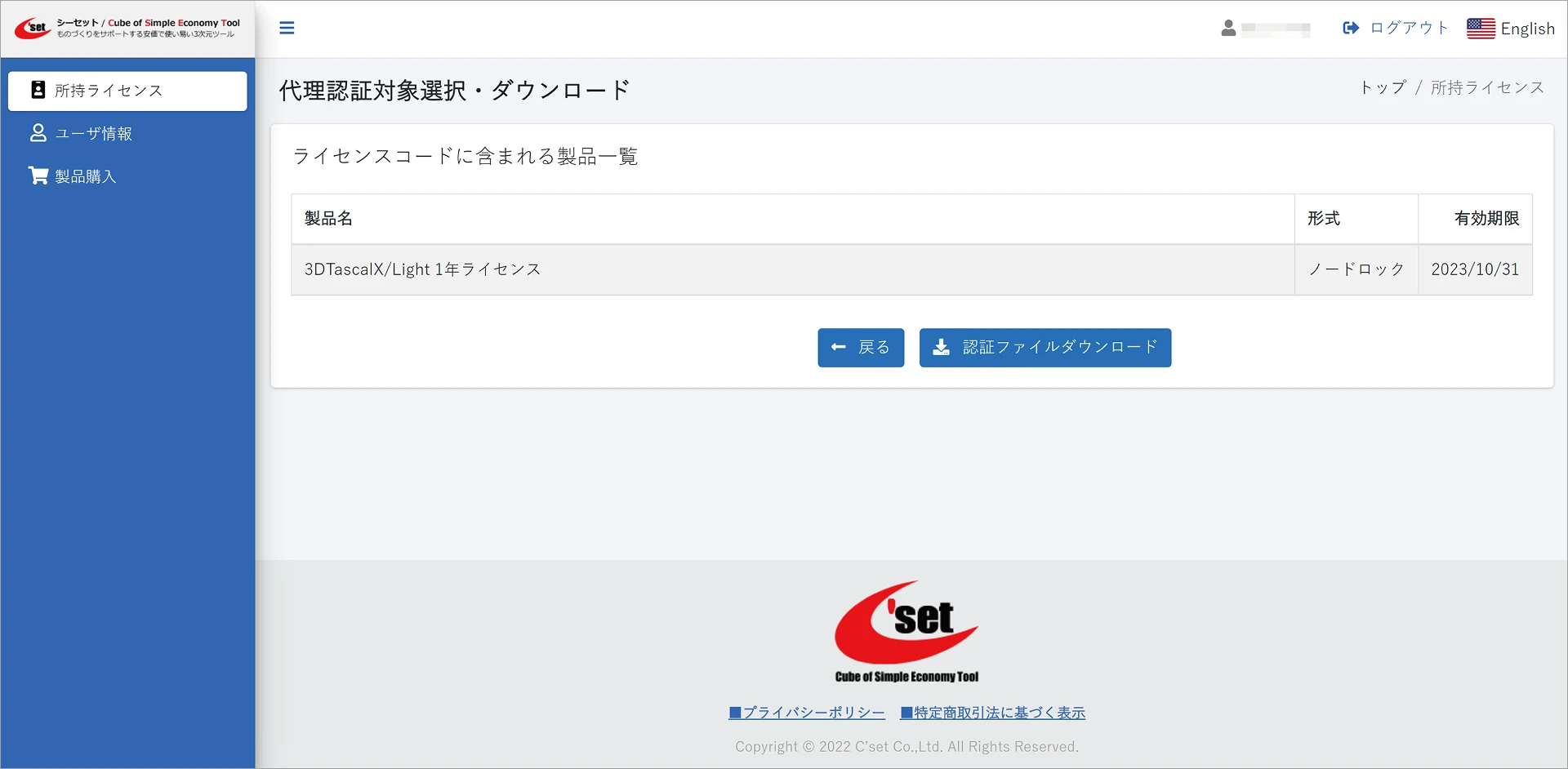
Task: Select the 3DTascalX/Light 1年ライセンス product name
Action: (x=422, y=269)
